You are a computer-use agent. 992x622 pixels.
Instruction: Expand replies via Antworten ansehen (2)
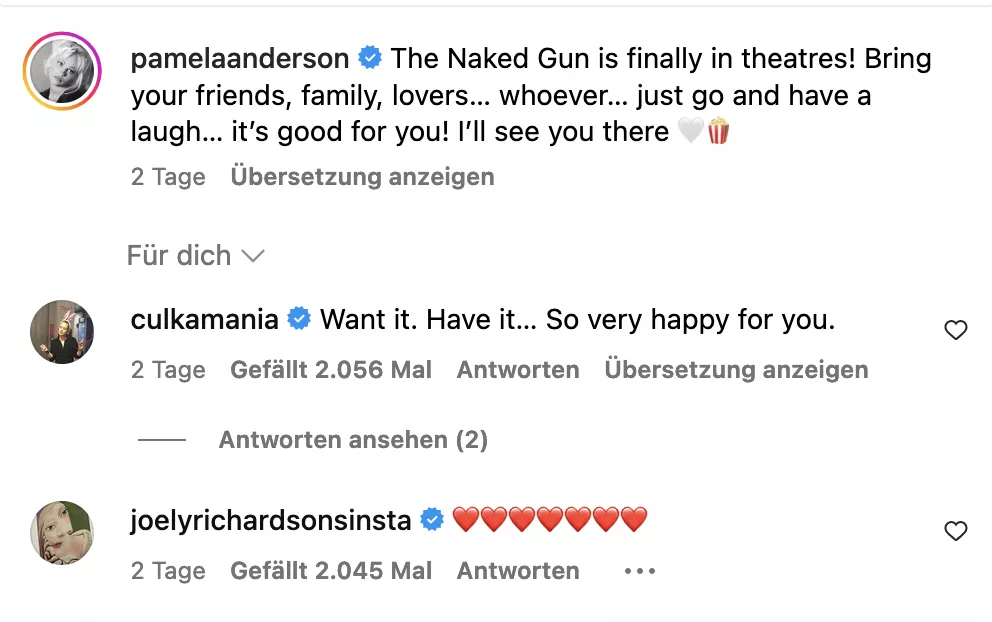click(x=354, y=440)
